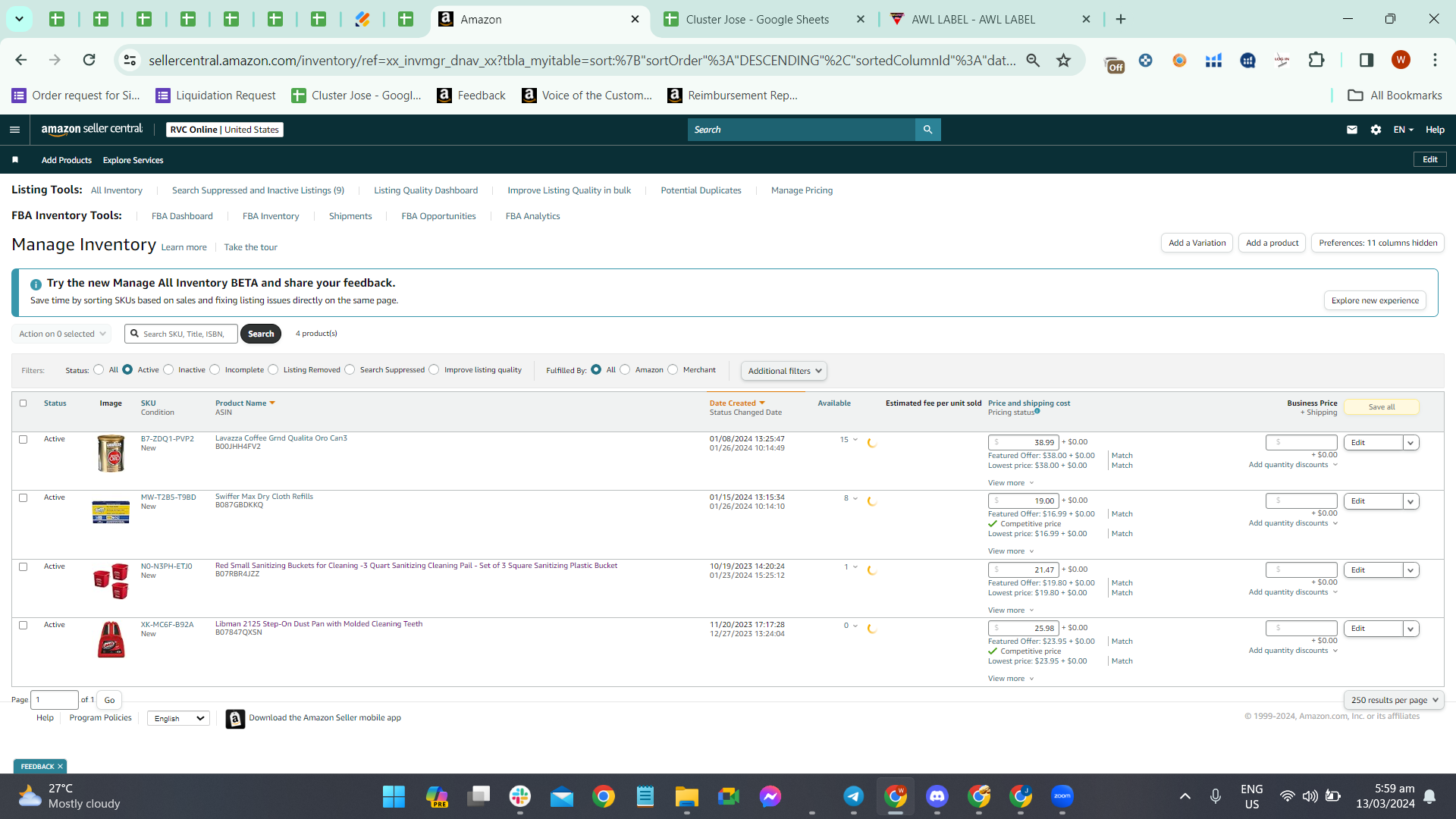Open the Chrome three-dot menu
Screen dimensions: 1456x819
pyautogui.click(x=1435, y=60)
